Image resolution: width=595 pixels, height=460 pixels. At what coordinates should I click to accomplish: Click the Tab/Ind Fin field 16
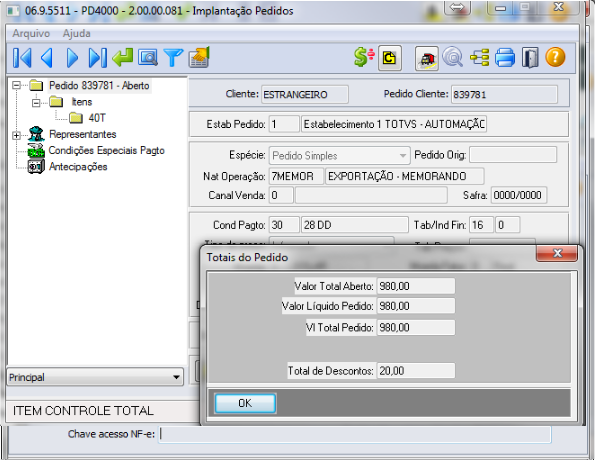coord(481,225)
